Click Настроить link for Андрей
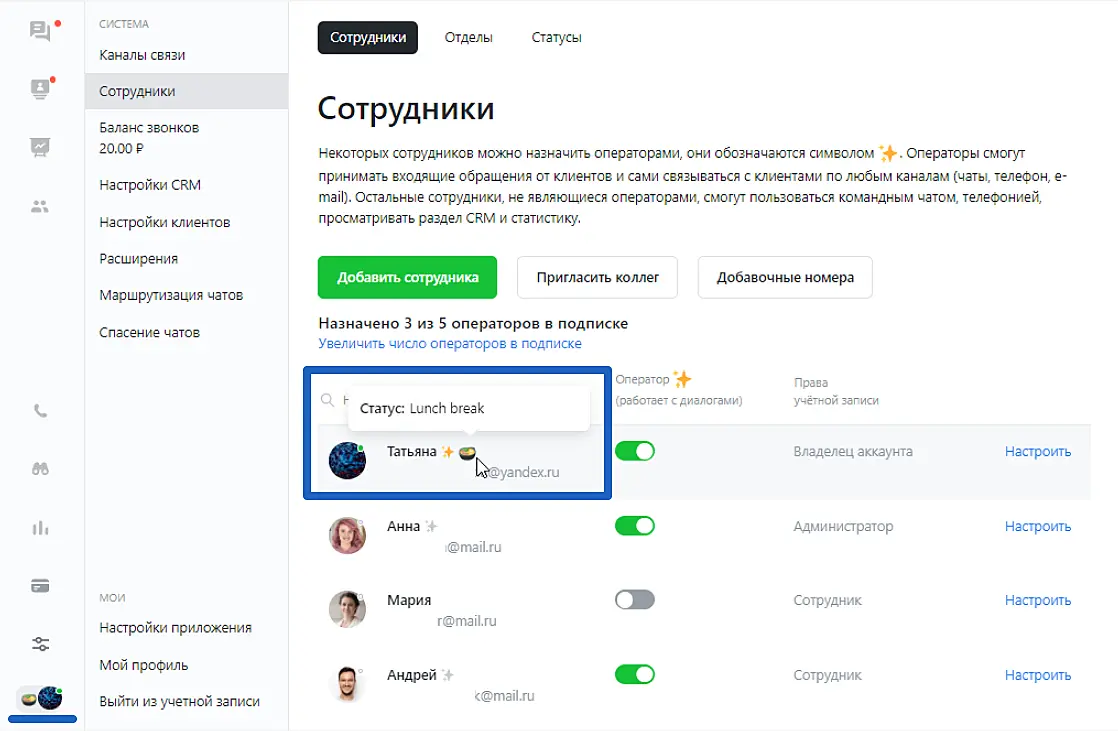Screen dimensions: 1118x731 [x=1037, y=675]
